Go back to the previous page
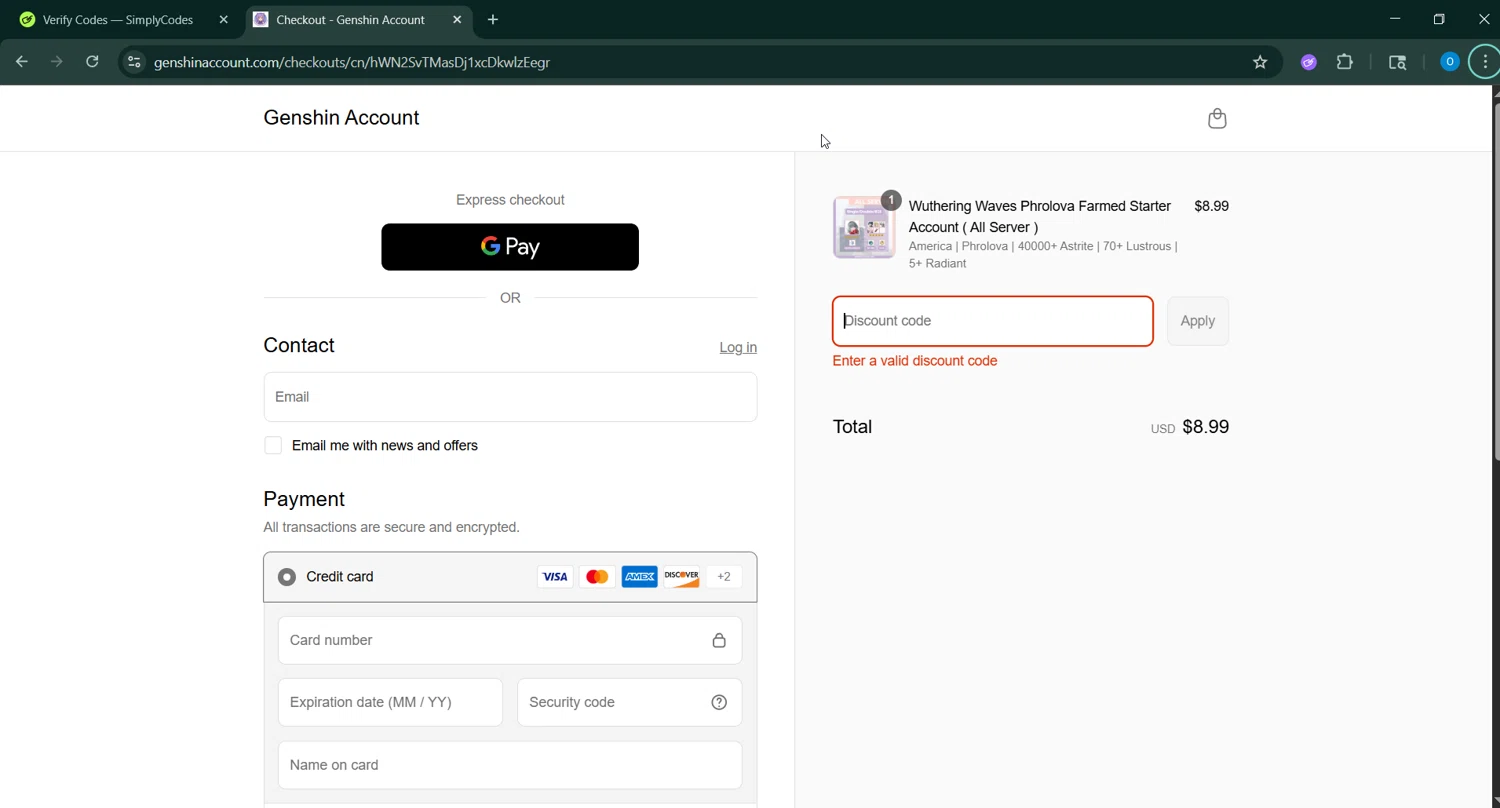 pos(22,62)
